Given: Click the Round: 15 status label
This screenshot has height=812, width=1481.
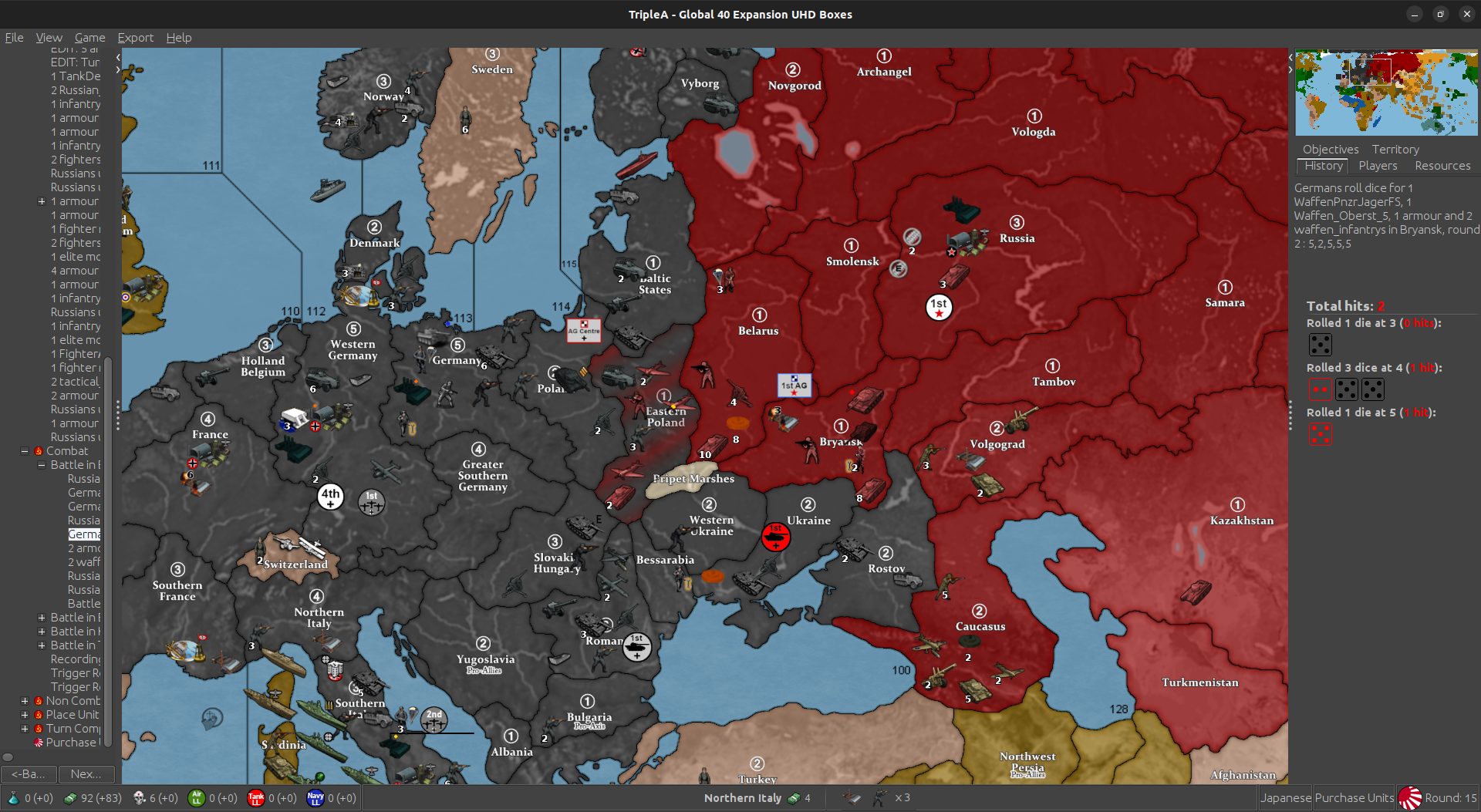Looking at the screenshot, I should pyautogui.click(x=1450, y=798).
